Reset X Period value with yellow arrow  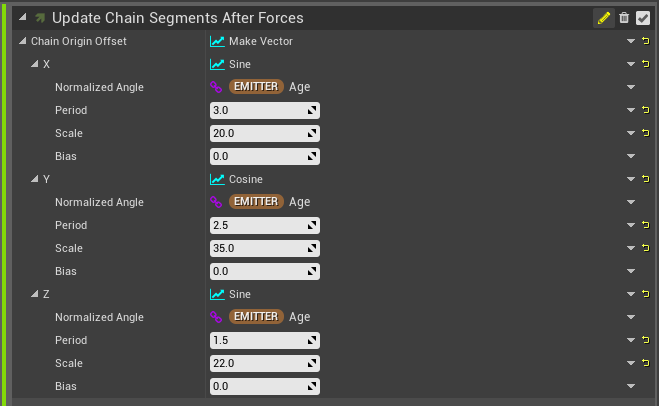(646, 110)
